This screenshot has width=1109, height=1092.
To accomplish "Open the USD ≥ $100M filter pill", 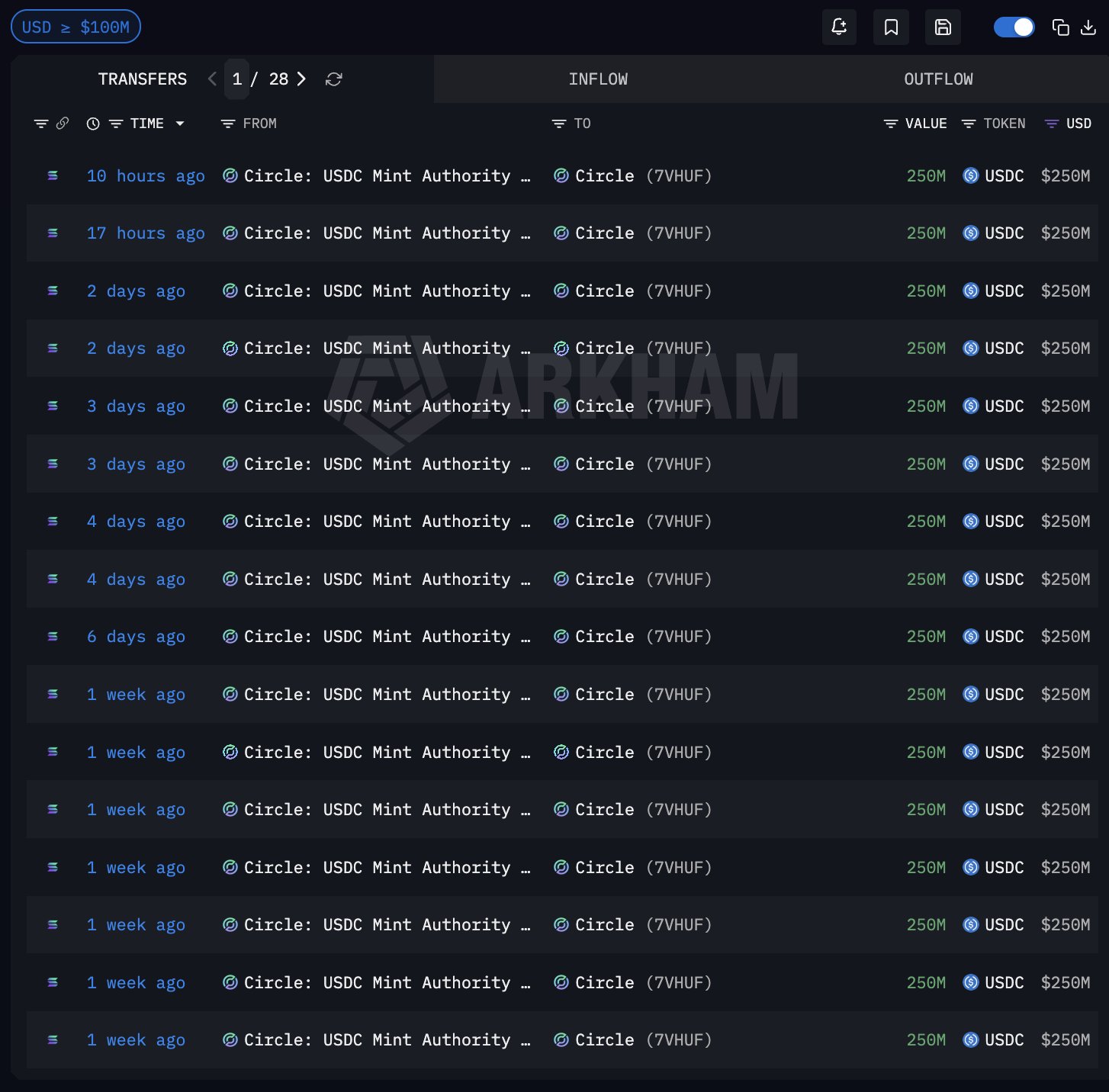I will click(75, 26).
